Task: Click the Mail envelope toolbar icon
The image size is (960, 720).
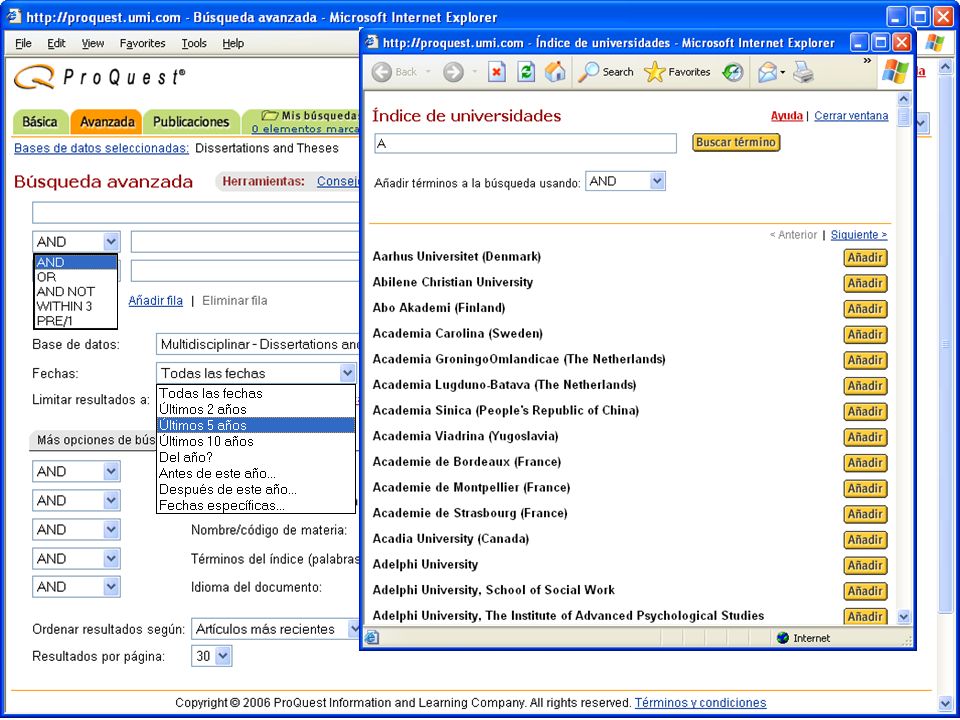Action: tap(767, 72)
